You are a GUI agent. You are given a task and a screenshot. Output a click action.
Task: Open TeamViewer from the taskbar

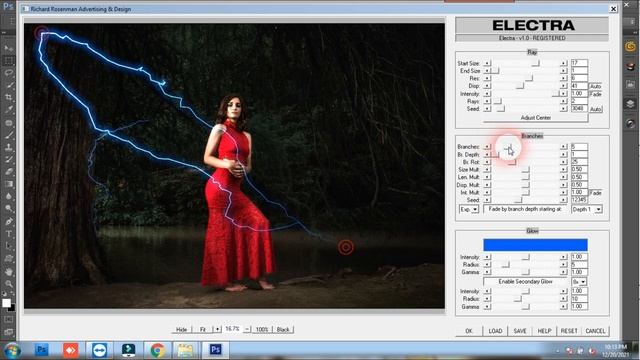click(x=100, y=350)
